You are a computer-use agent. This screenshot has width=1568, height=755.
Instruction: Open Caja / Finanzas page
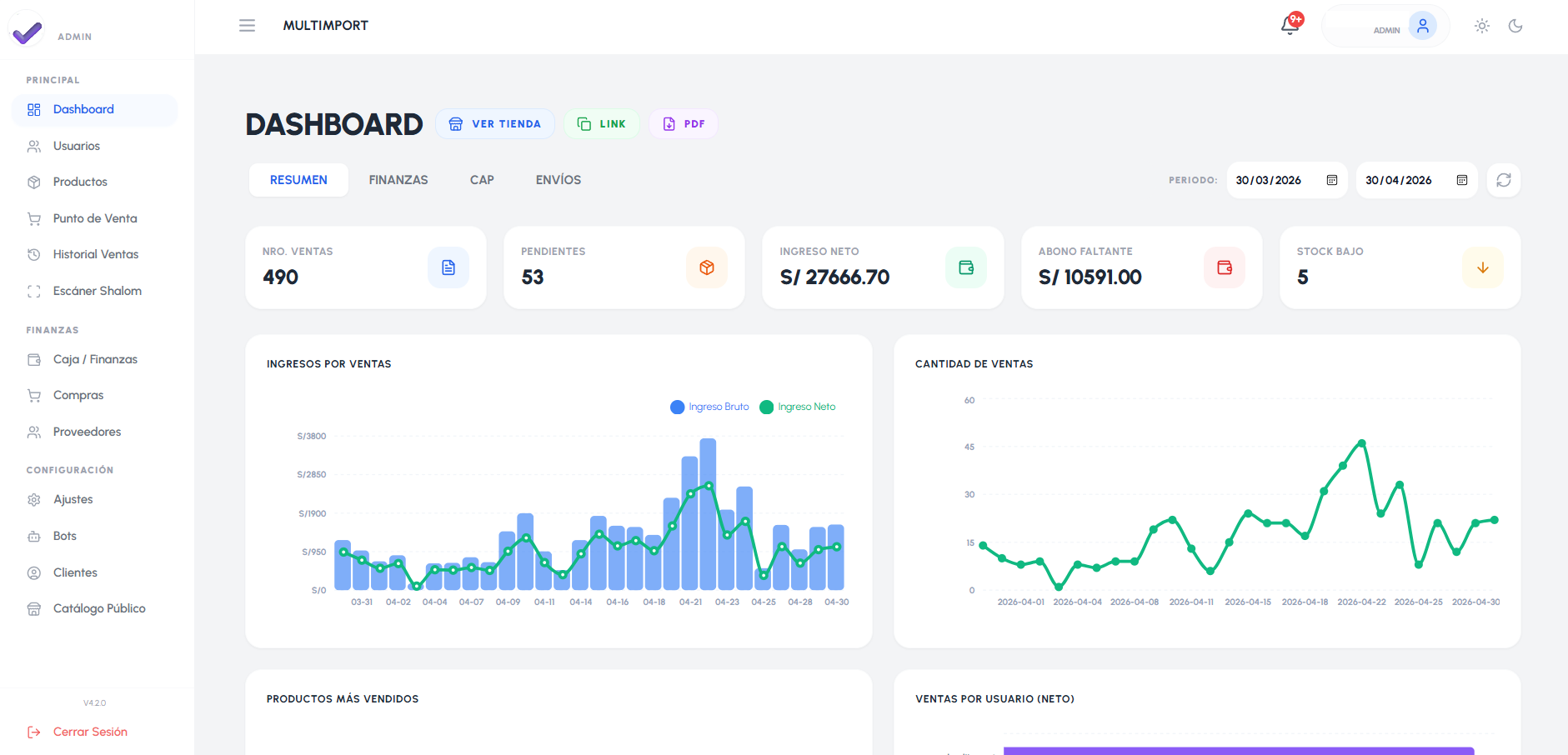(95, 359)
